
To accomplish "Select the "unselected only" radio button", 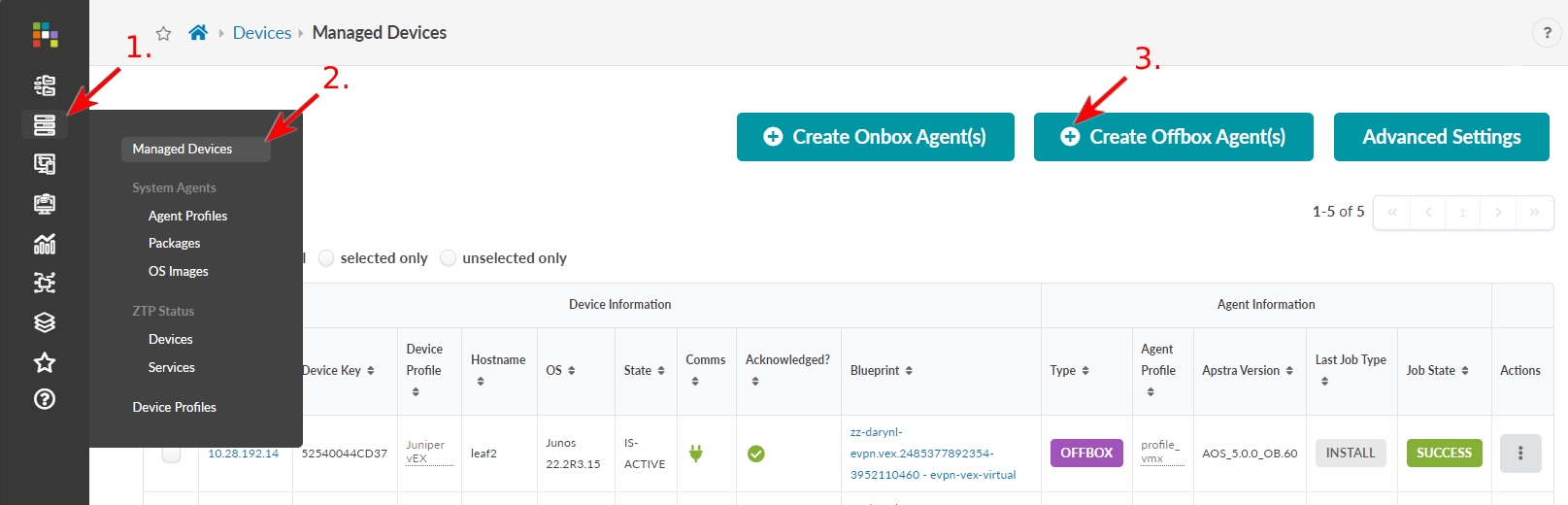I will 449,258.
